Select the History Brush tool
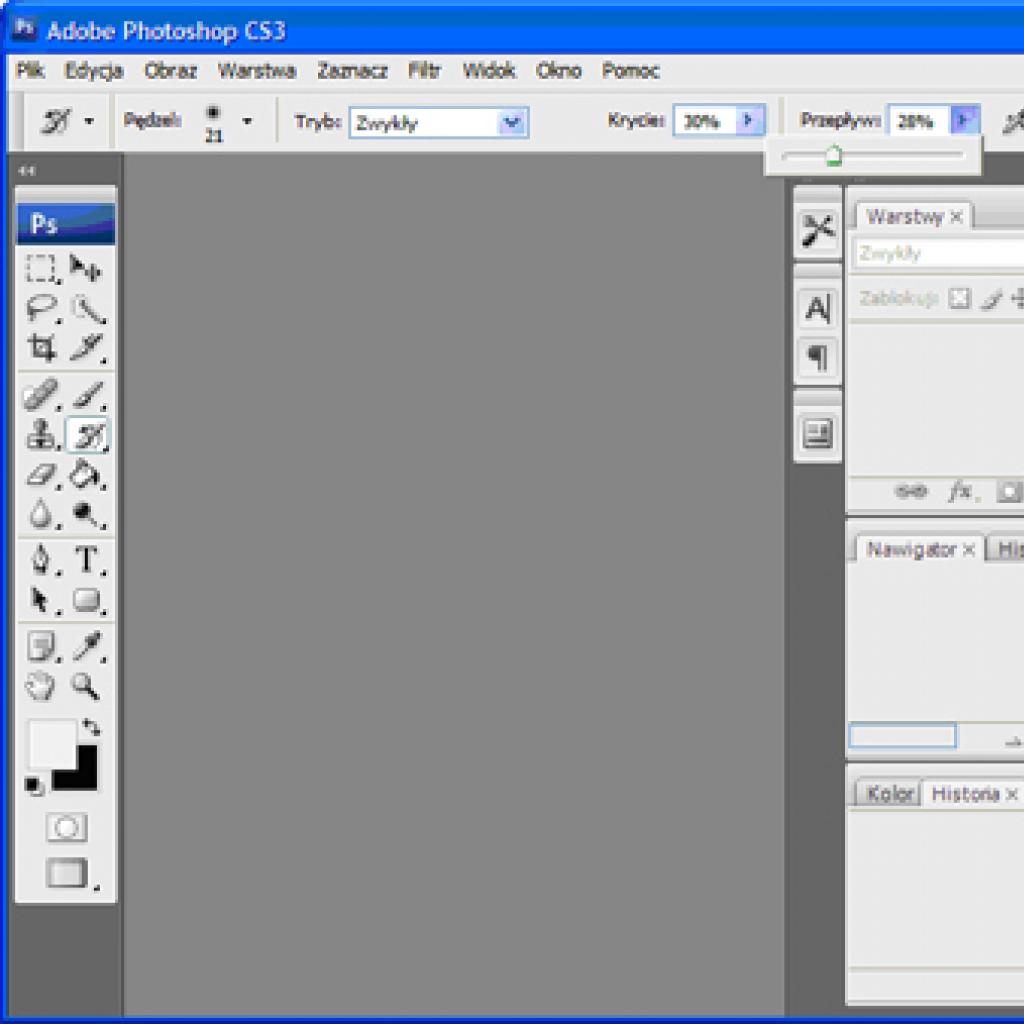The image size is (1024, 1024). click(88, 436)
